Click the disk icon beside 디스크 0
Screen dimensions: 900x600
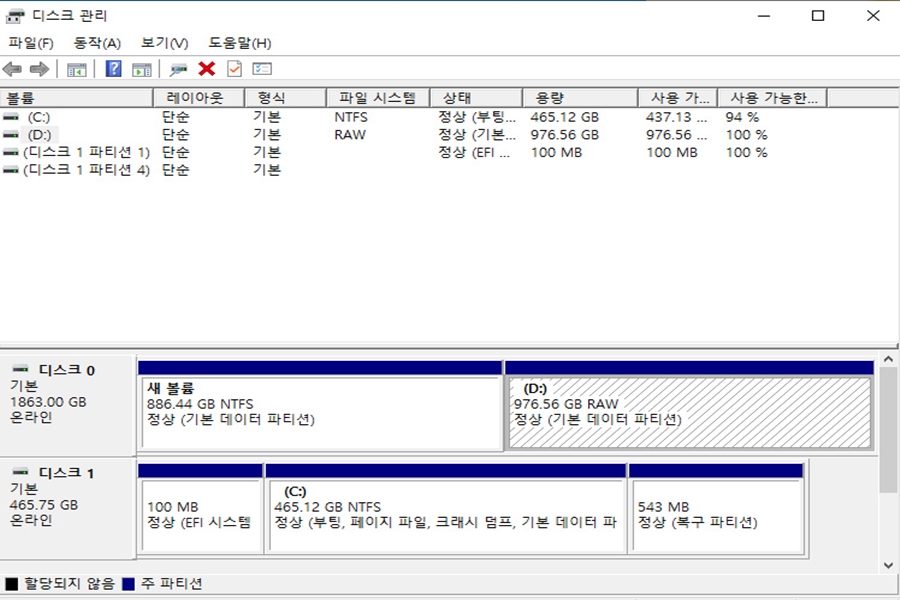[x=21, y=369]
